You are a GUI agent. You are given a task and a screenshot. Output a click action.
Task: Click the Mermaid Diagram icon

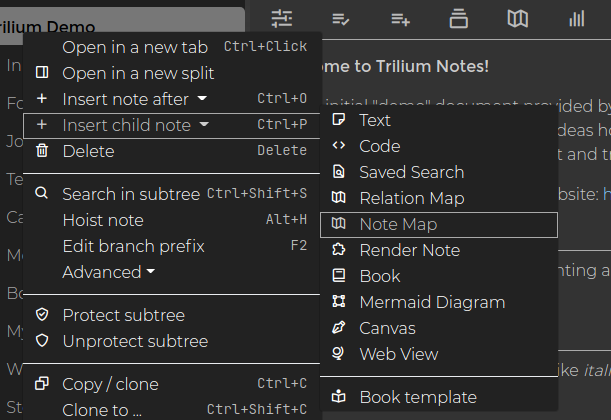coord(339,302)
